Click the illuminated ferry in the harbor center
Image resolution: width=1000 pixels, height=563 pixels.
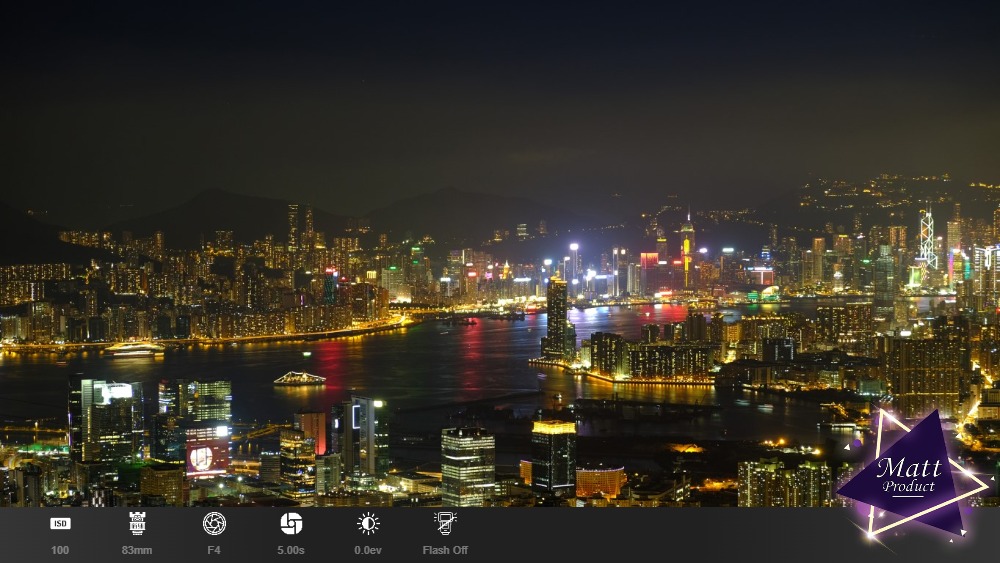coord(299,379)
